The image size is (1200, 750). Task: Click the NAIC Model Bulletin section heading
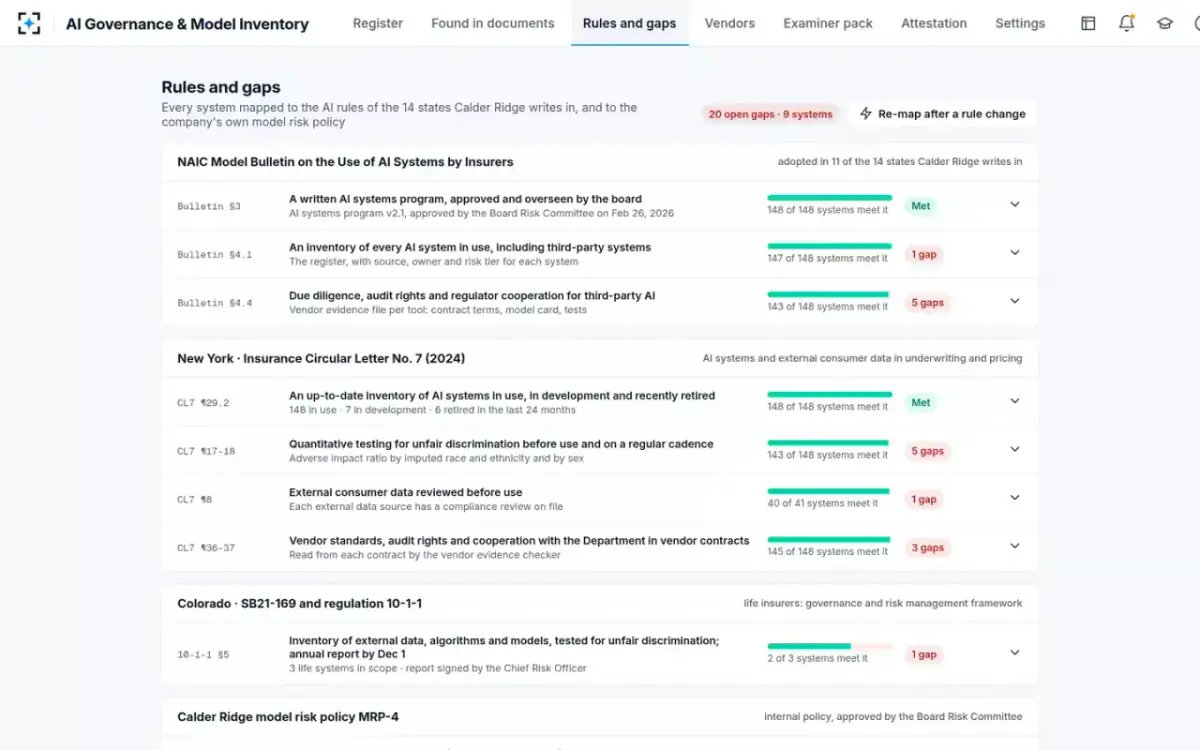coord(345,161)
